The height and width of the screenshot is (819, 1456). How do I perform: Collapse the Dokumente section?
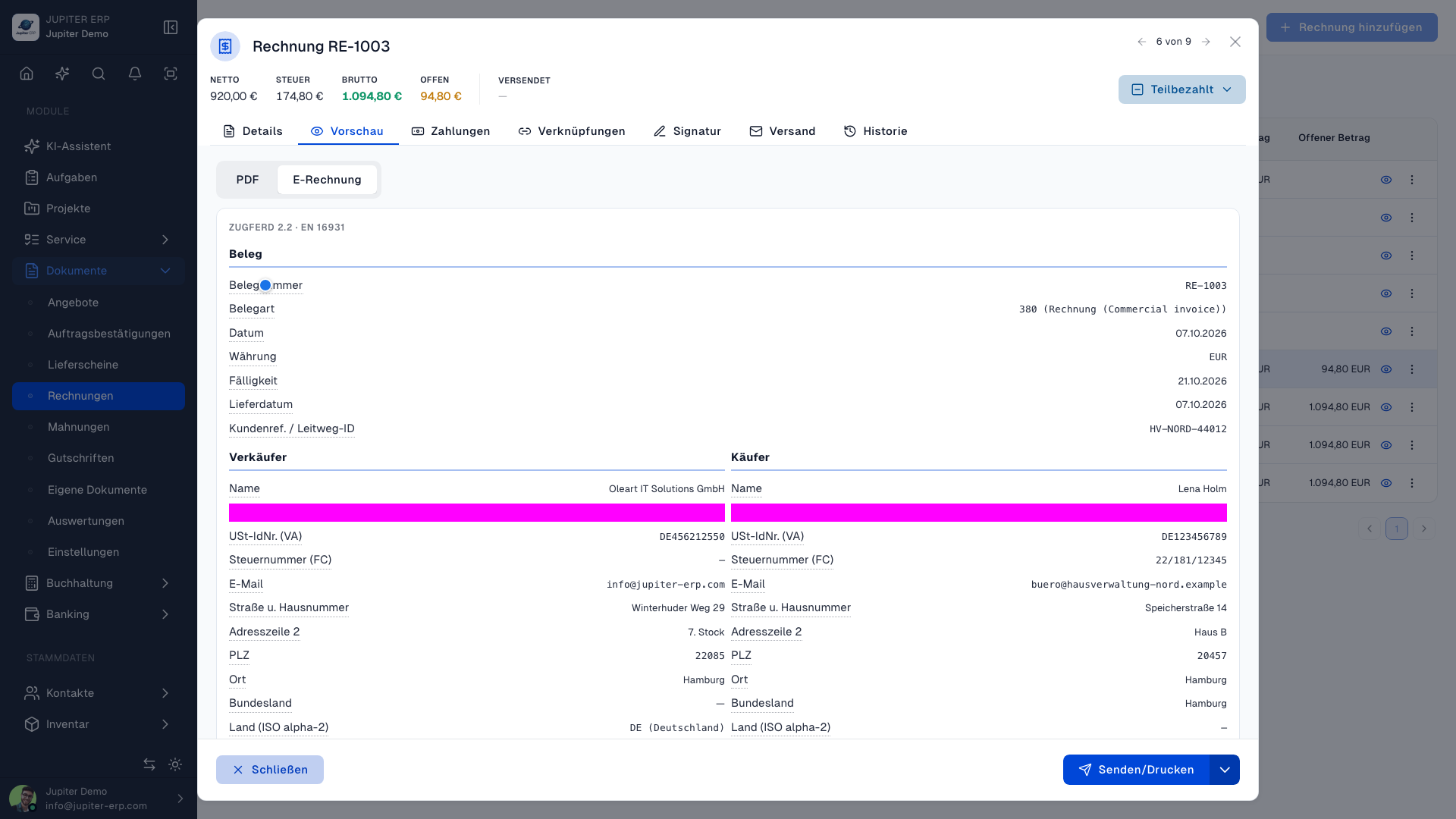pos(99,271)
